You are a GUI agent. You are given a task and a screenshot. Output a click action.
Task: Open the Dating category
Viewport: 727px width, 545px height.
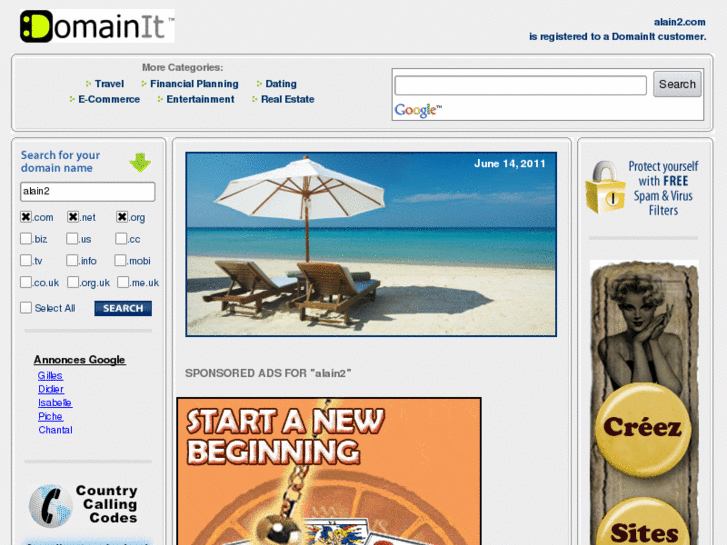(x=281, y=84)
